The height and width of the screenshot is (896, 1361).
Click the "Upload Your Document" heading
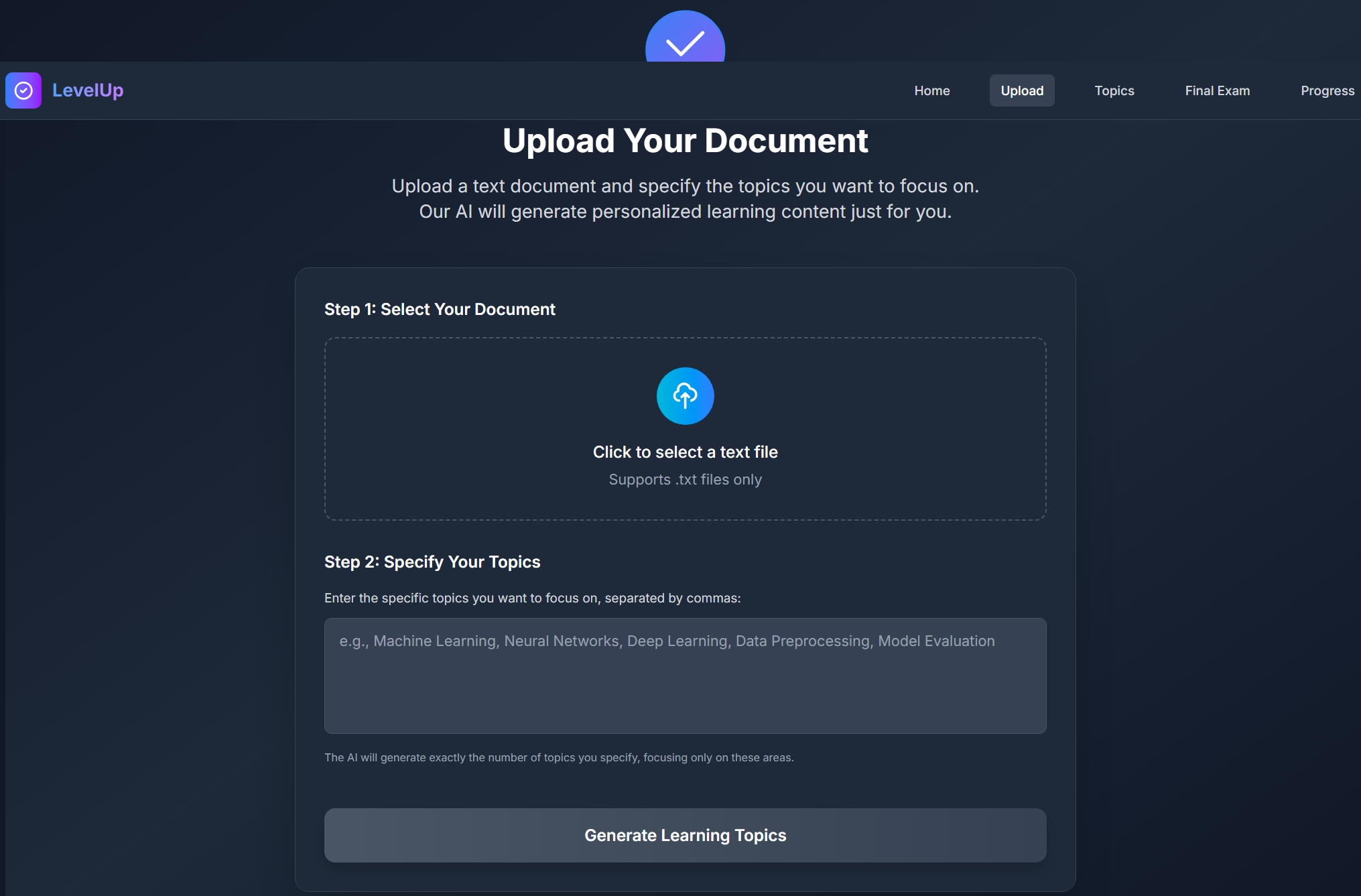(685, 141)
